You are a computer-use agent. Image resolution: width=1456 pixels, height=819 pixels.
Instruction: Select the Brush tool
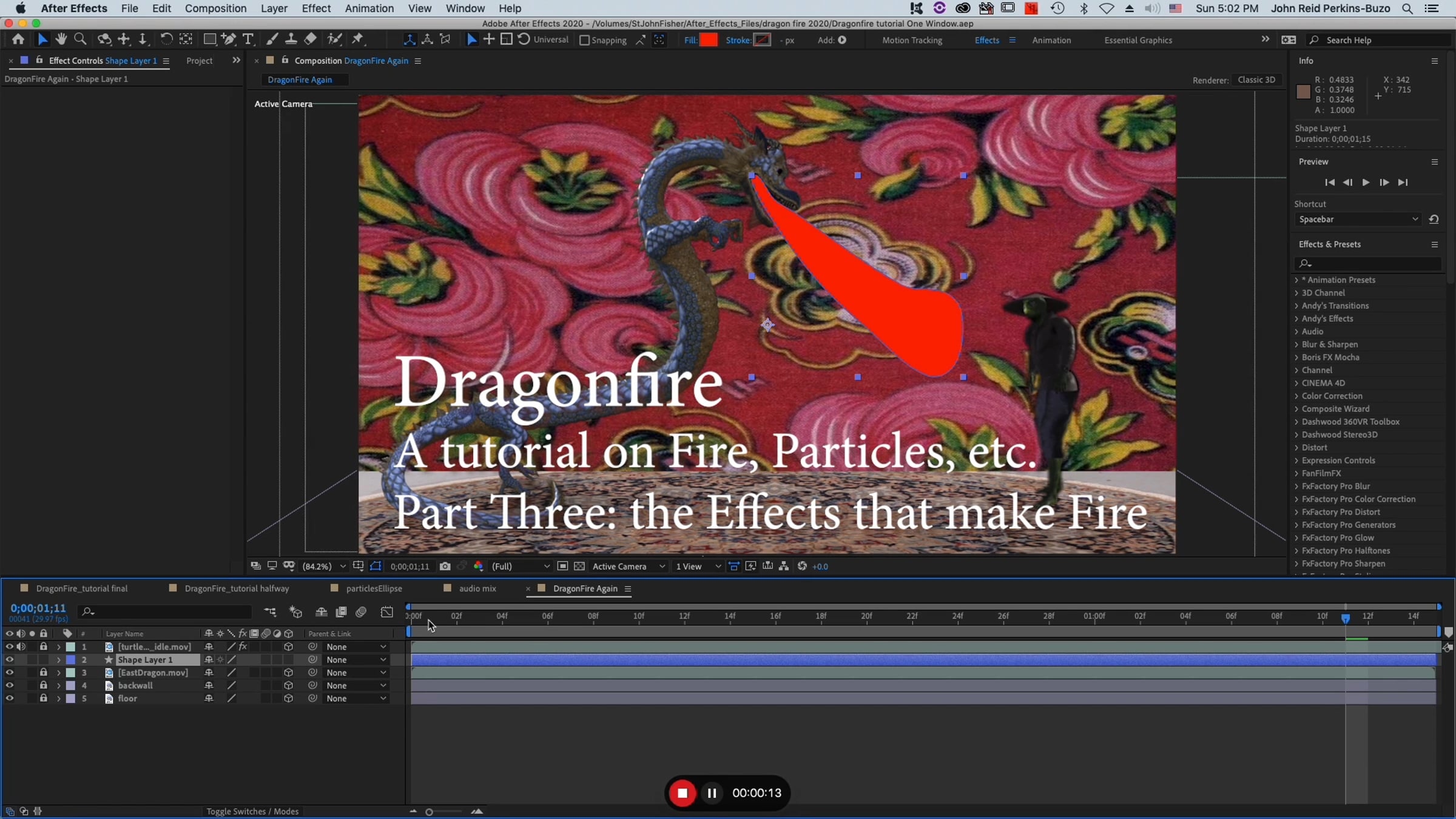(x=272, y=39)
